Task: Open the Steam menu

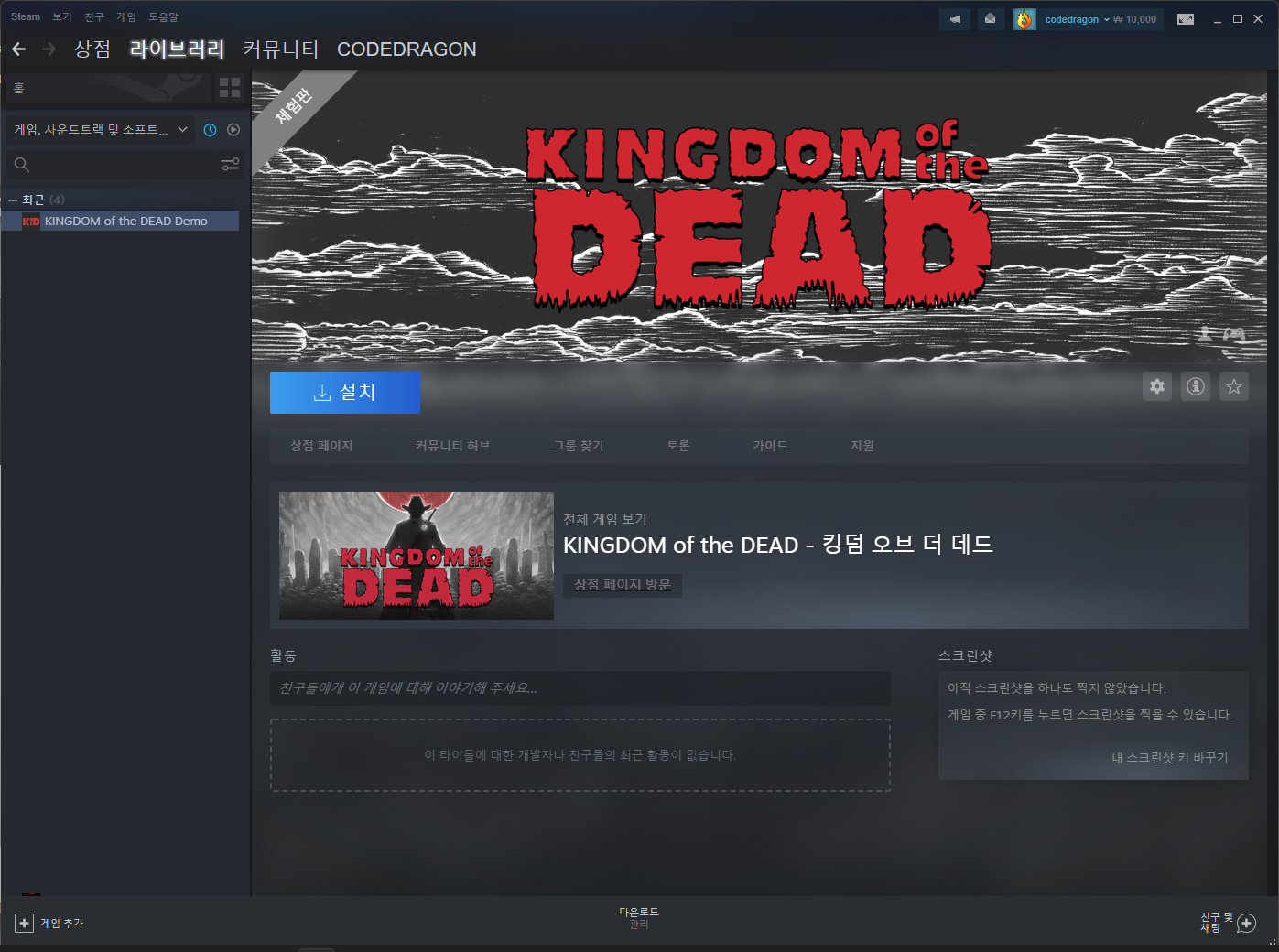Action: [x=26, y=16]
